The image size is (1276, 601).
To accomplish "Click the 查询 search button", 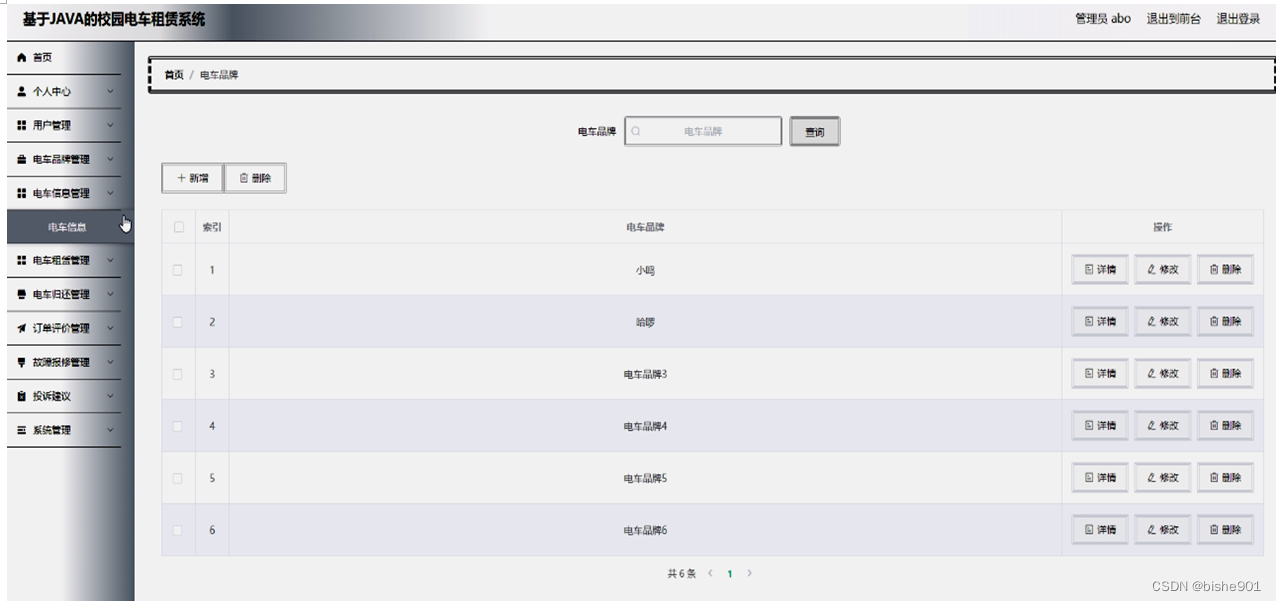I will [x=815, y=132].
